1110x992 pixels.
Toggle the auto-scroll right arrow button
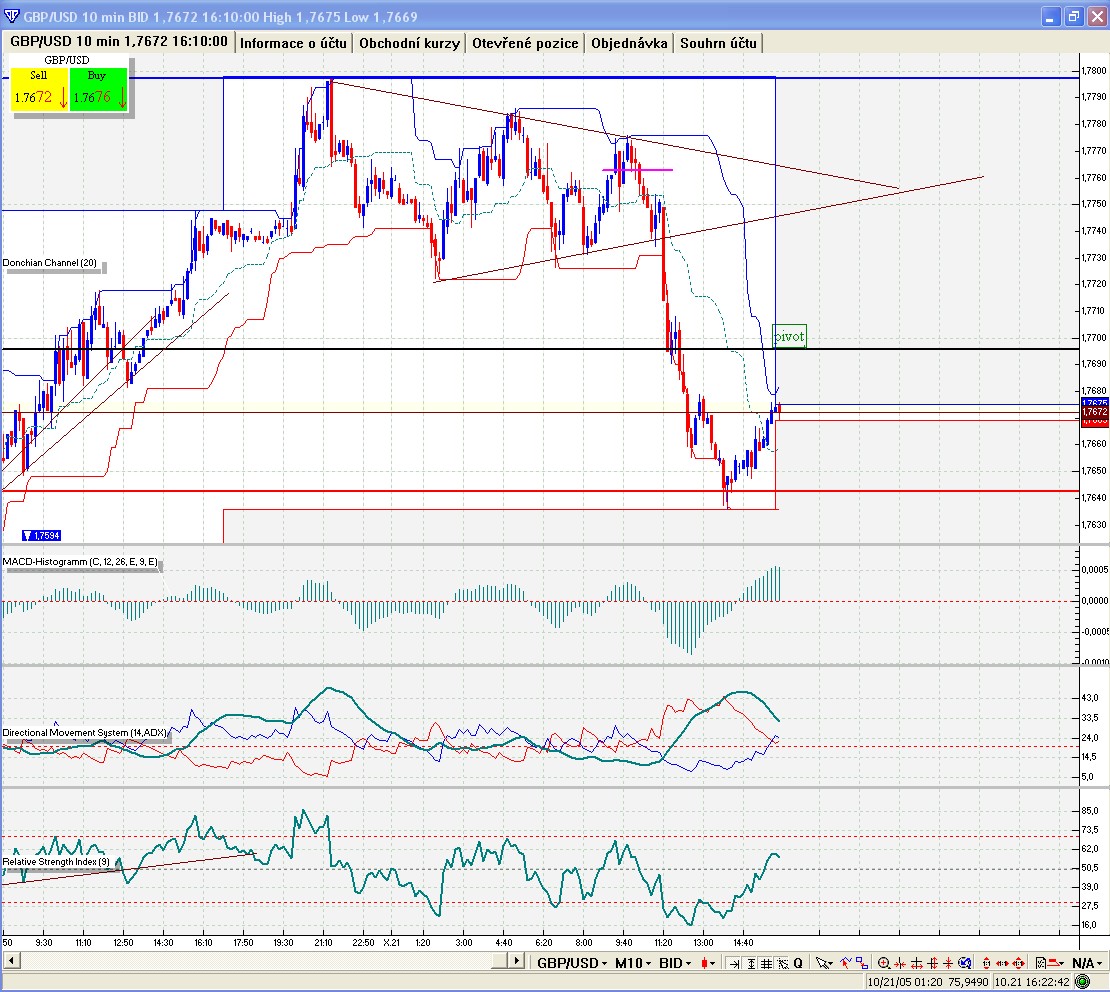[x=735, y=963]
